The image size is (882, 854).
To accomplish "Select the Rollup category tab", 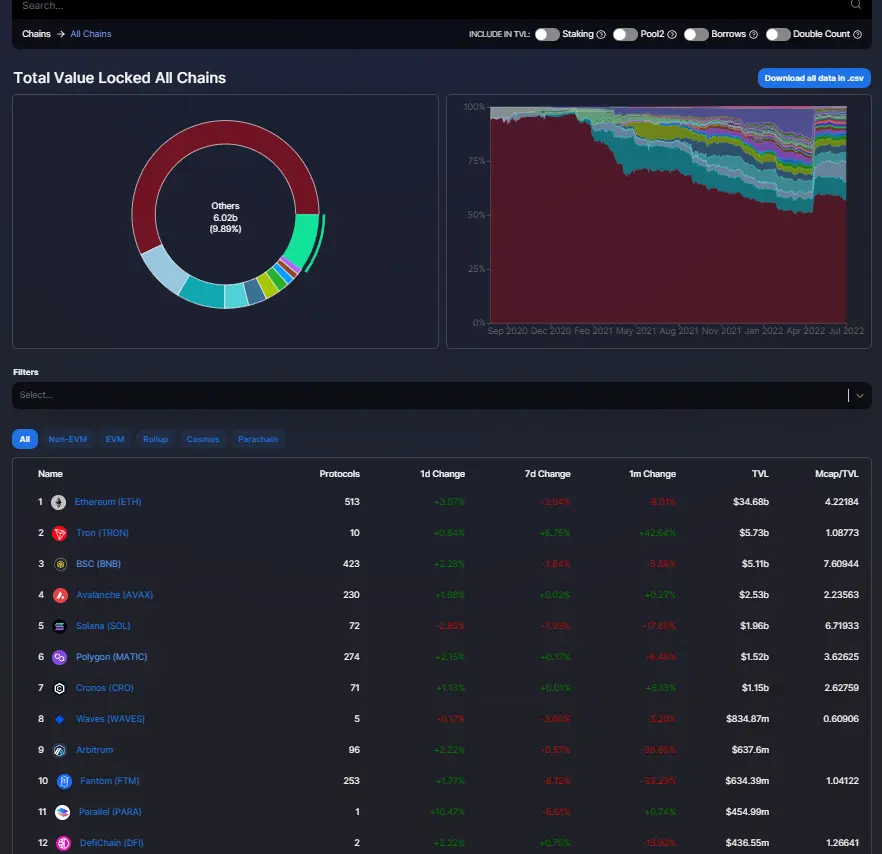I will (155, 439).
